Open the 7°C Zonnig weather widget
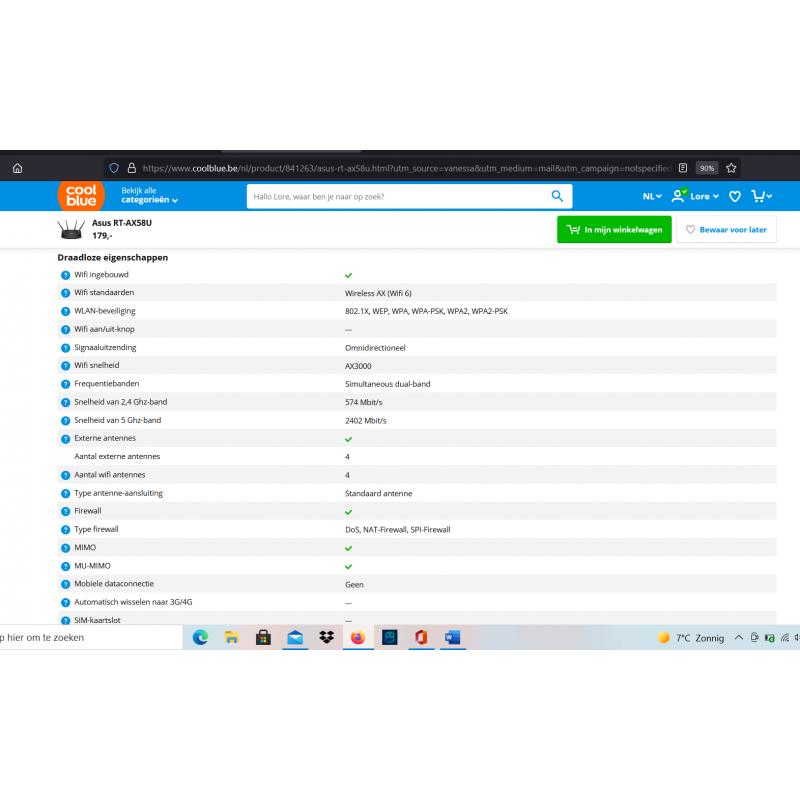Screen dimensions: 800x800 691,638
